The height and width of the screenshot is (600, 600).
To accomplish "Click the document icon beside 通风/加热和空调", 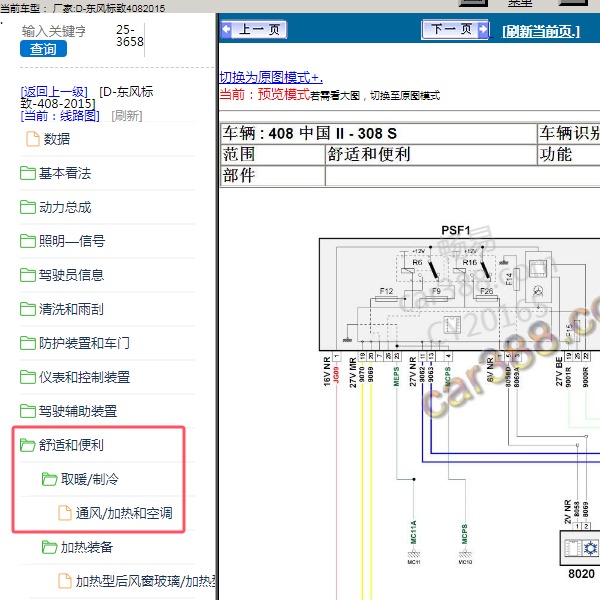I will click(x=65, y=513).
